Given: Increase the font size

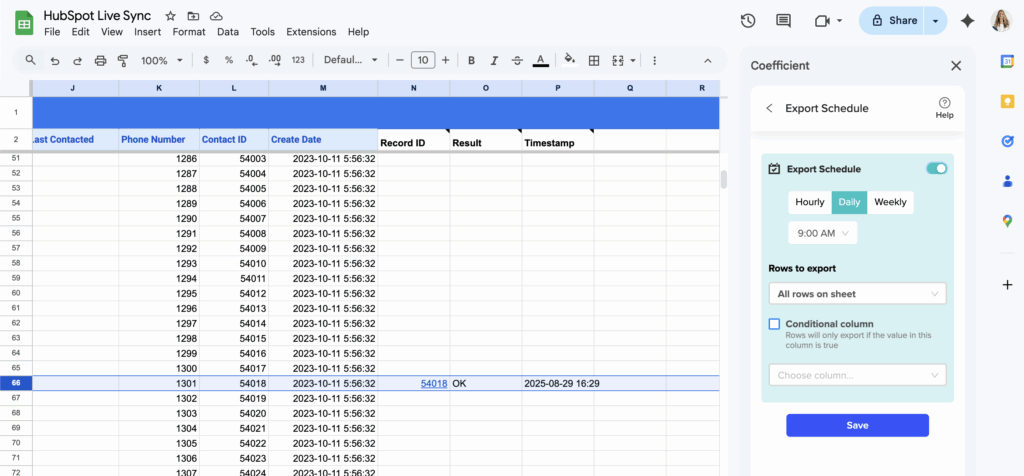Looking at the screenshot, I should pos(445,61).
